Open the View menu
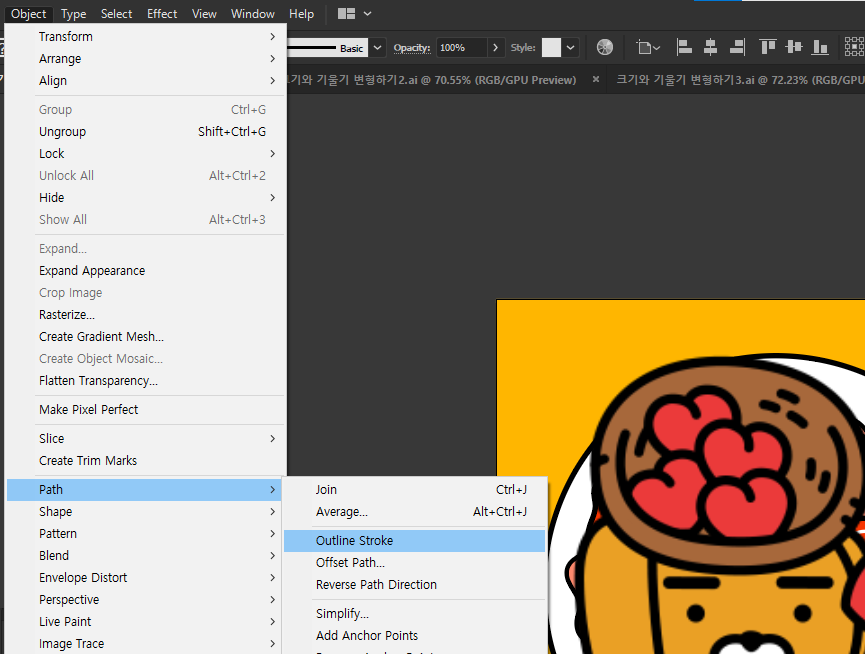The width and height of the screenshot is (865, 654). [204, 14]
